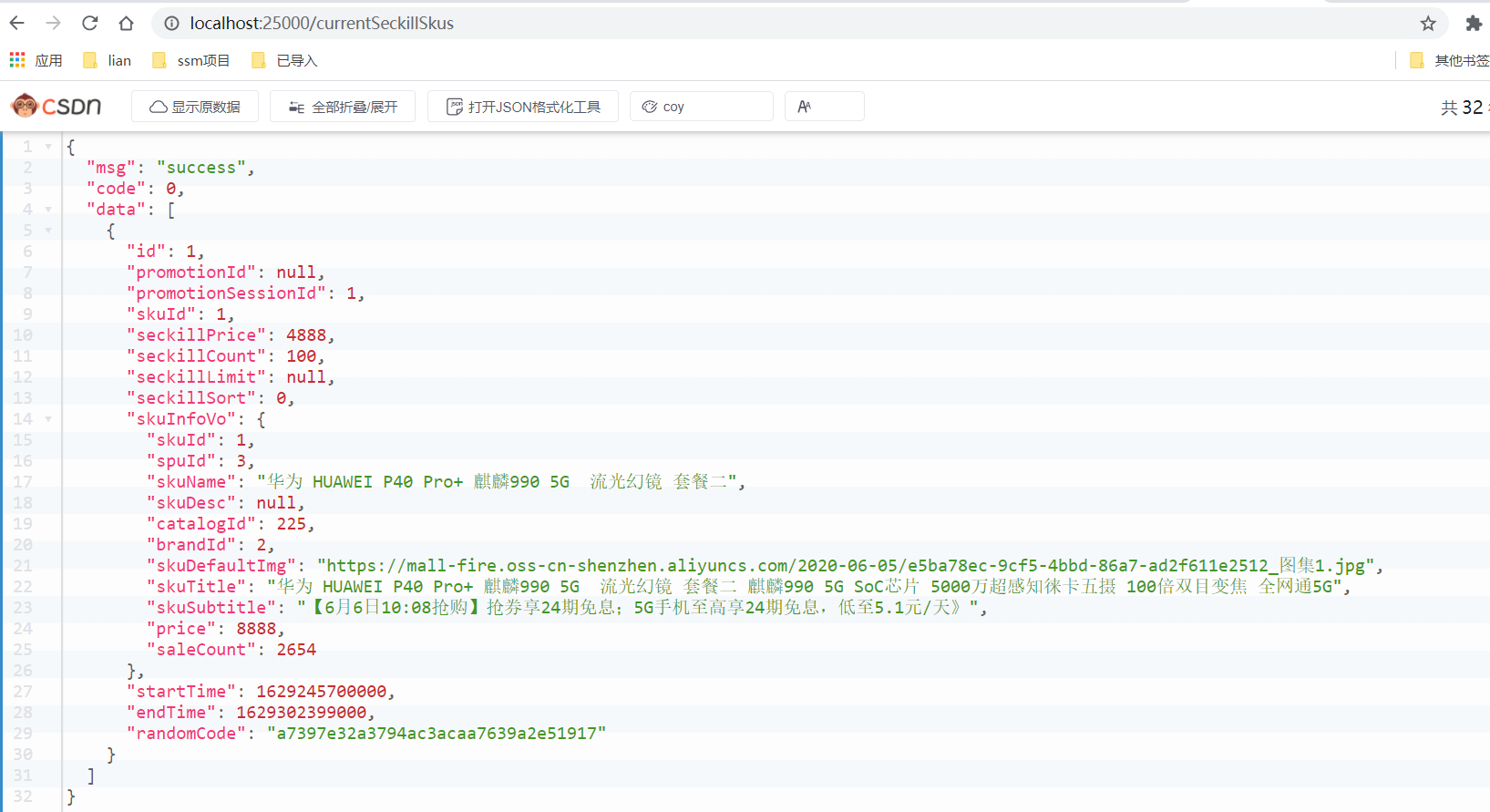Click the "msg" key
Image resolution: width=1490 pixels, height=812 pixels.
111,168
